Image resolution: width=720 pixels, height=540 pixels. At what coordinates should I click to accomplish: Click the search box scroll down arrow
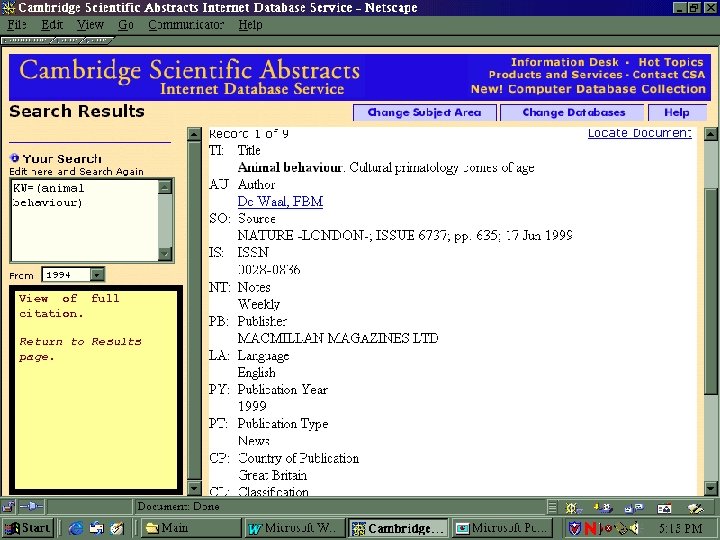coord(165,254)
